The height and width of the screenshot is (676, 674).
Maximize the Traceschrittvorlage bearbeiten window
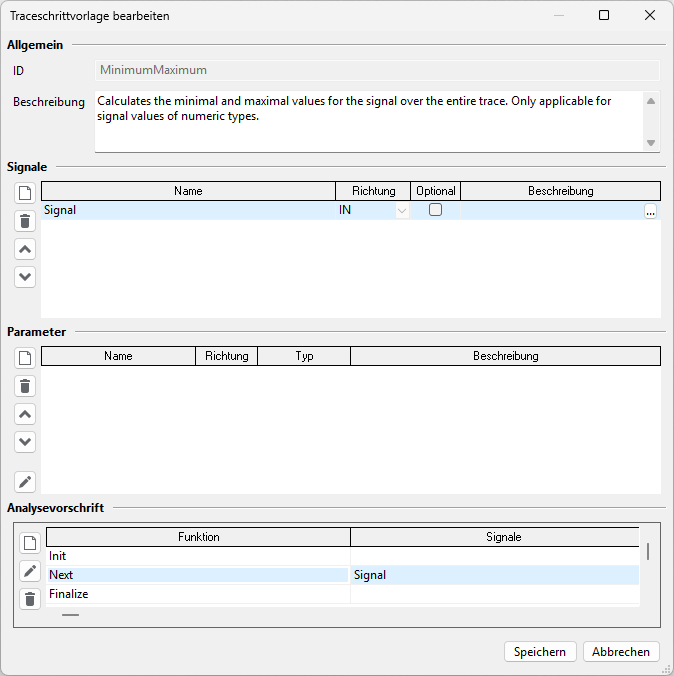604,16
